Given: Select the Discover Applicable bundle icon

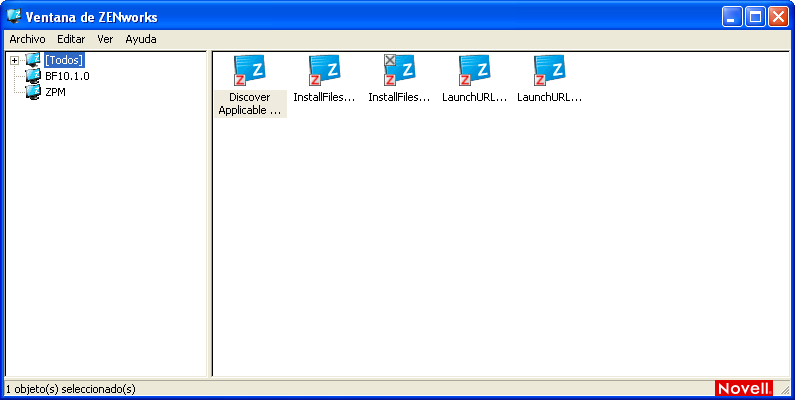Looking at the screenshot, I should 249,70.
